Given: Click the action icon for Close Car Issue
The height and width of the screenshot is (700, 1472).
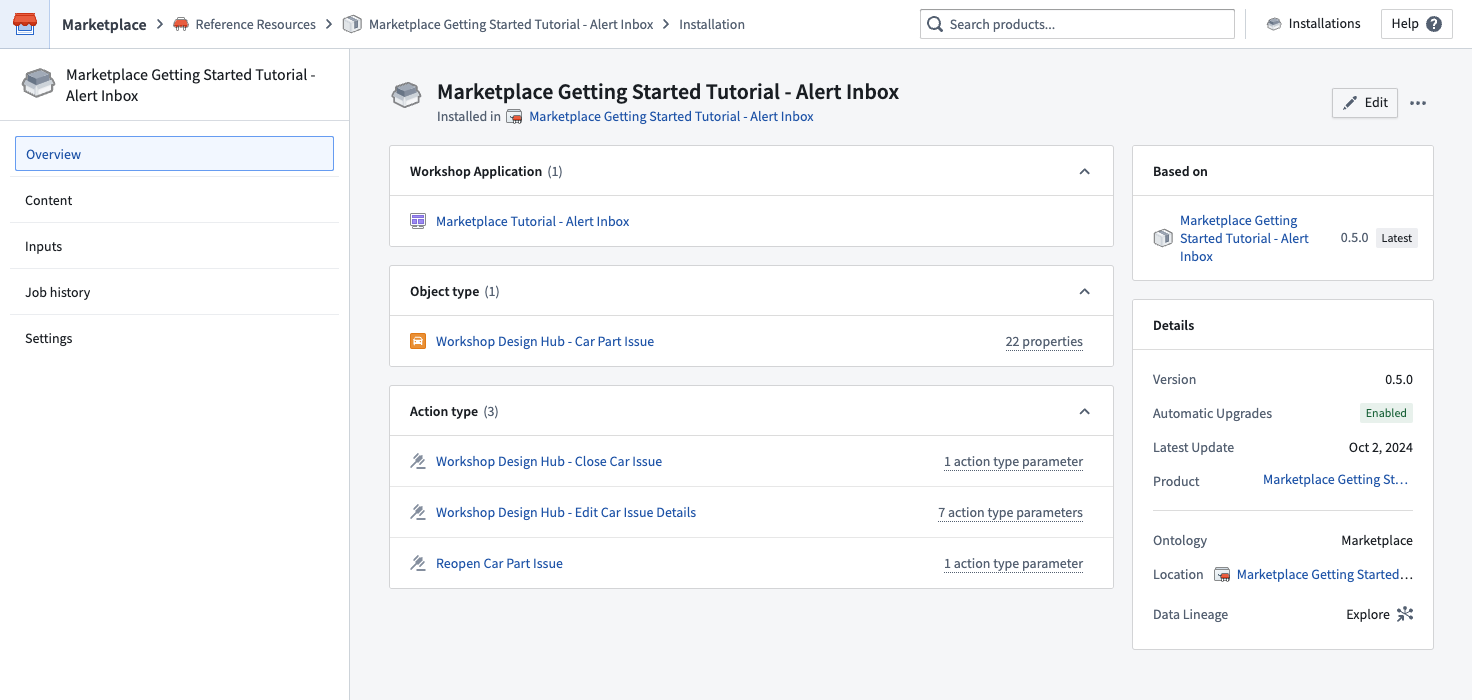Looking at the screenshot, I should [418, 461].
